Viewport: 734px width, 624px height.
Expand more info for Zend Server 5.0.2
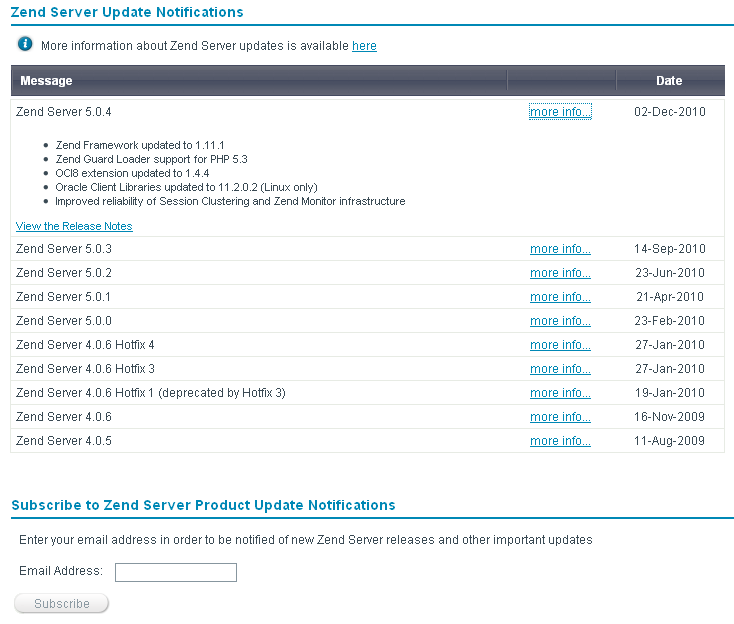(x=560, y=273)
